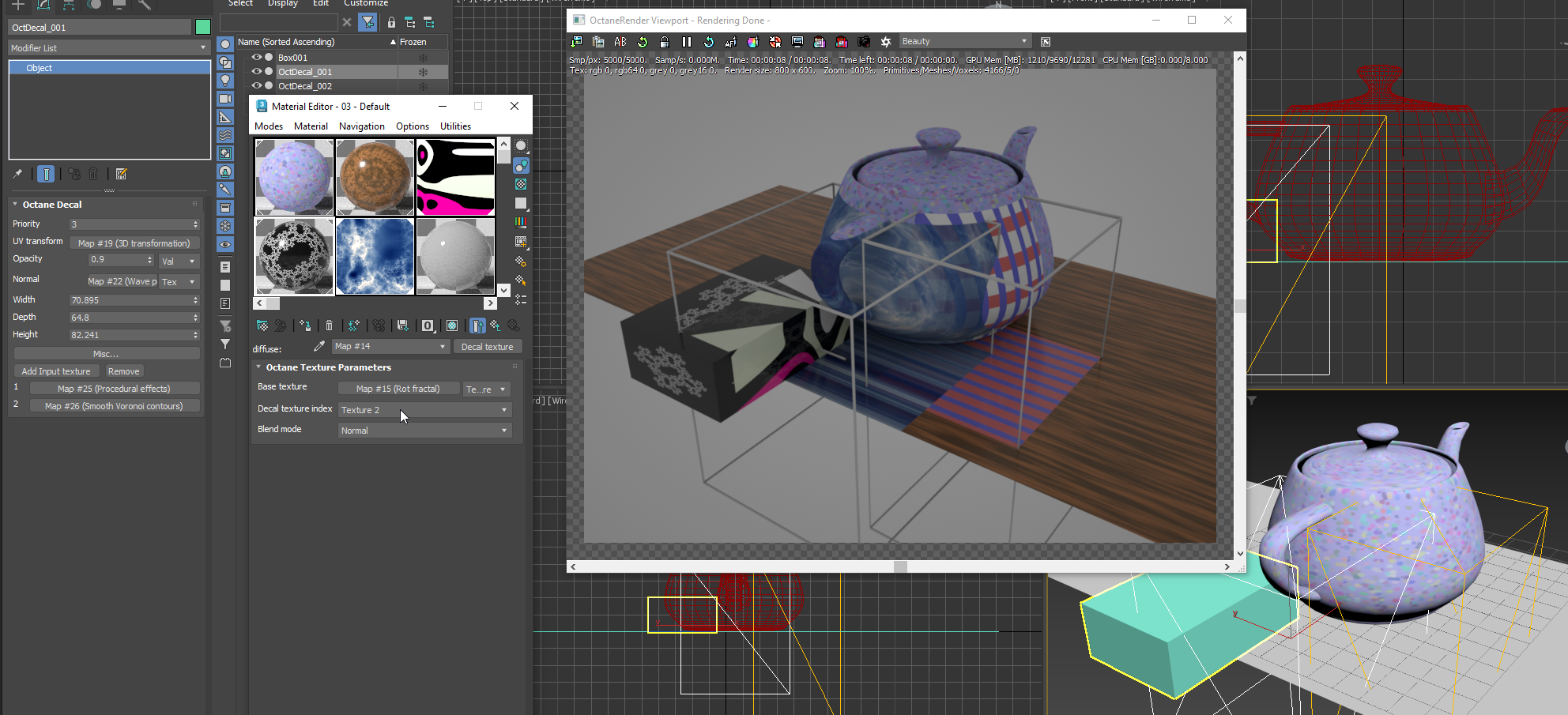This screenshot has height=715, width=1568.
Task: Toggle frozen state for OctDecal_002
Action: coord(423,86)
